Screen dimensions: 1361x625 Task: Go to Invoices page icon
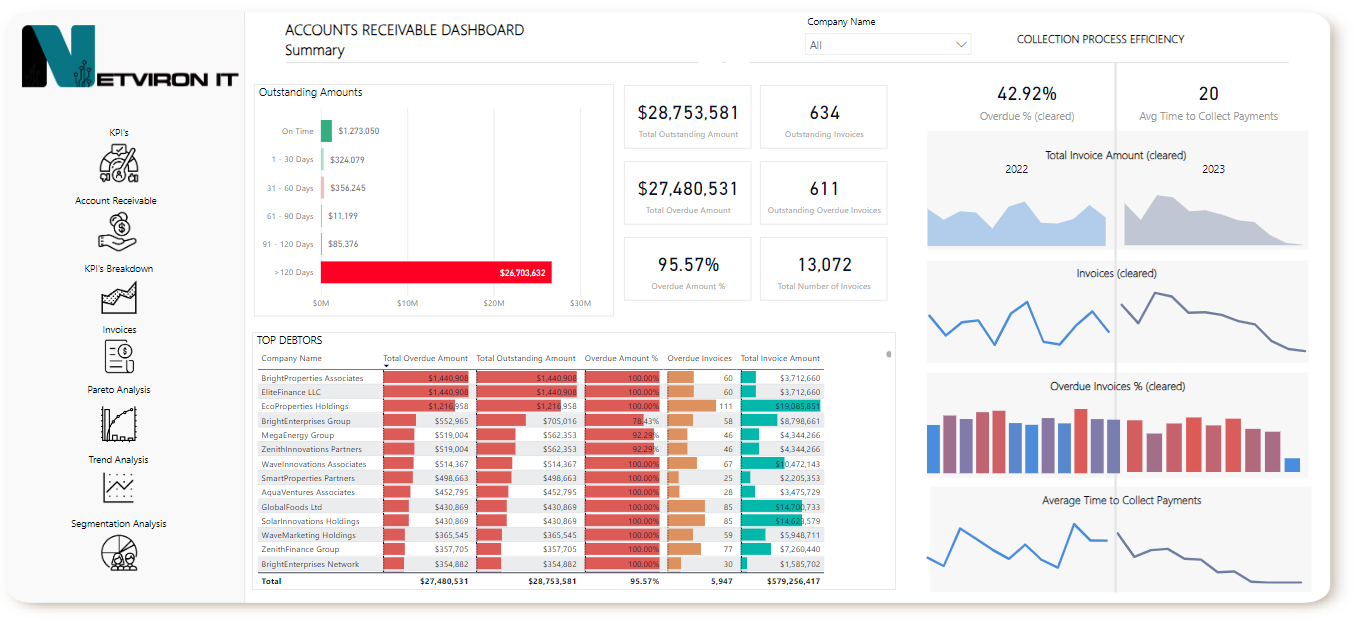point(119,356)
